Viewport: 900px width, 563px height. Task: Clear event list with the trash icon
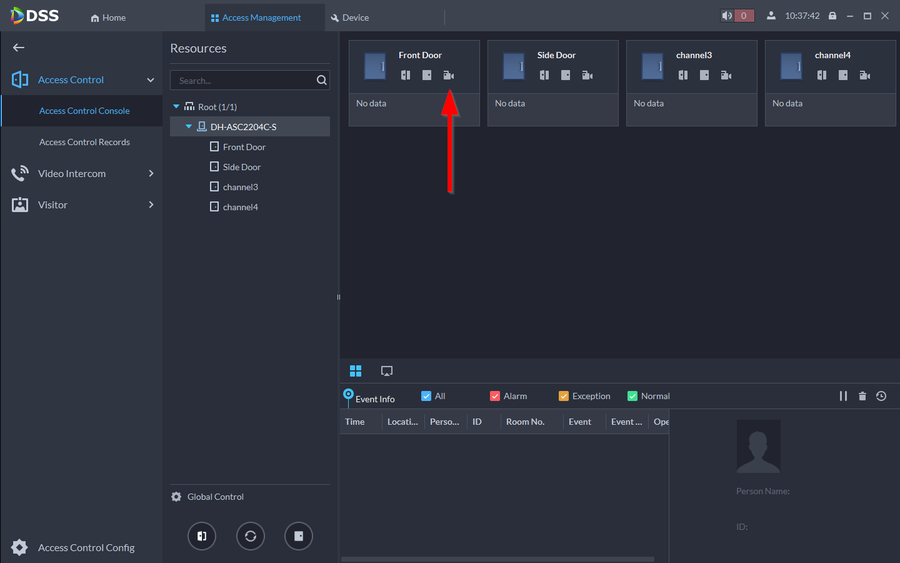pos(862,397)
